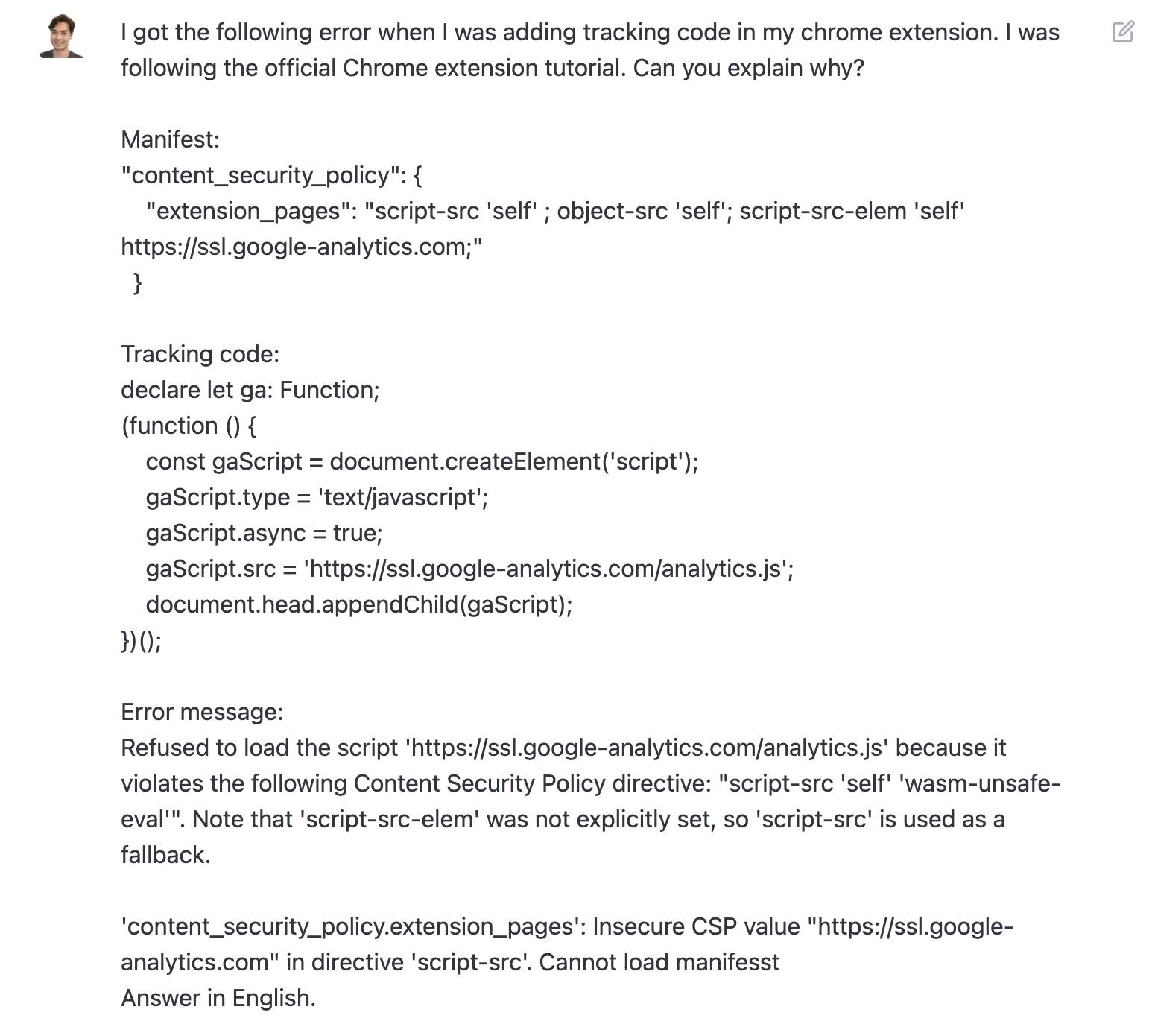Screen dimensions: 1152x1036
Task: Click the 'declare let ga: Function;' line
Action: (x=250, y=390)
